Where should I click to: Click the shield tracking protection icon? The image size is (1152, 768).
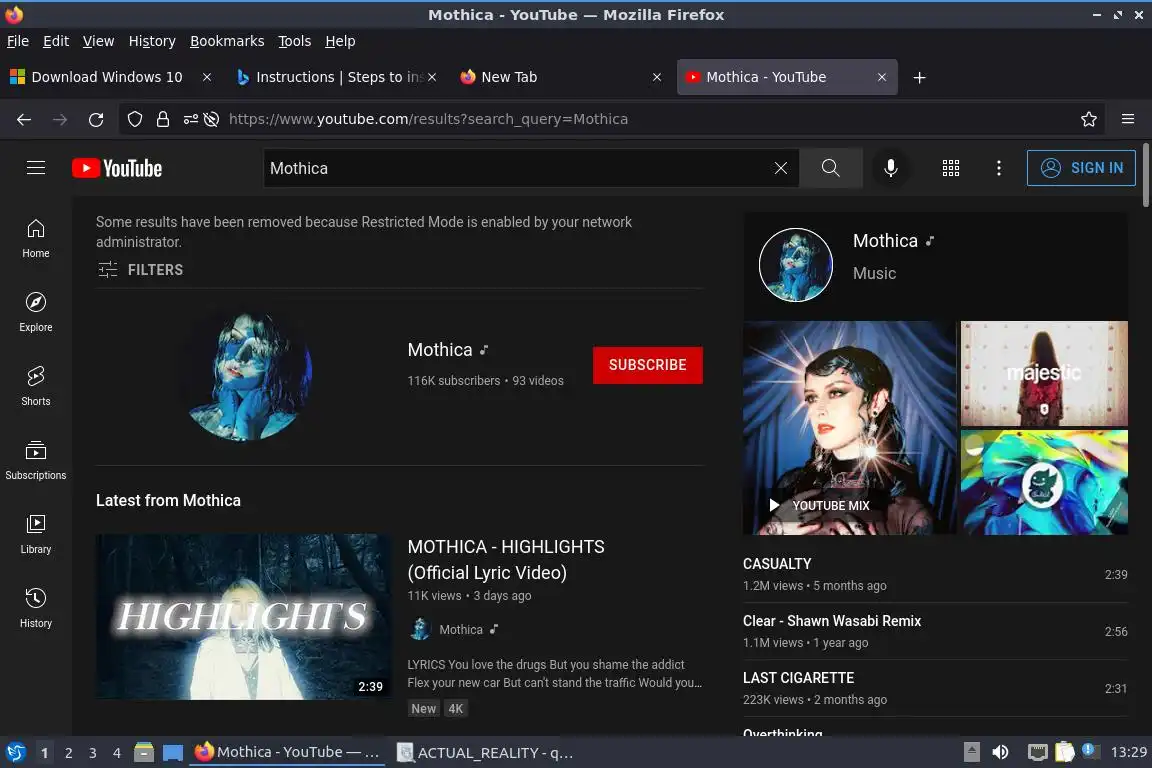[134, 119]
